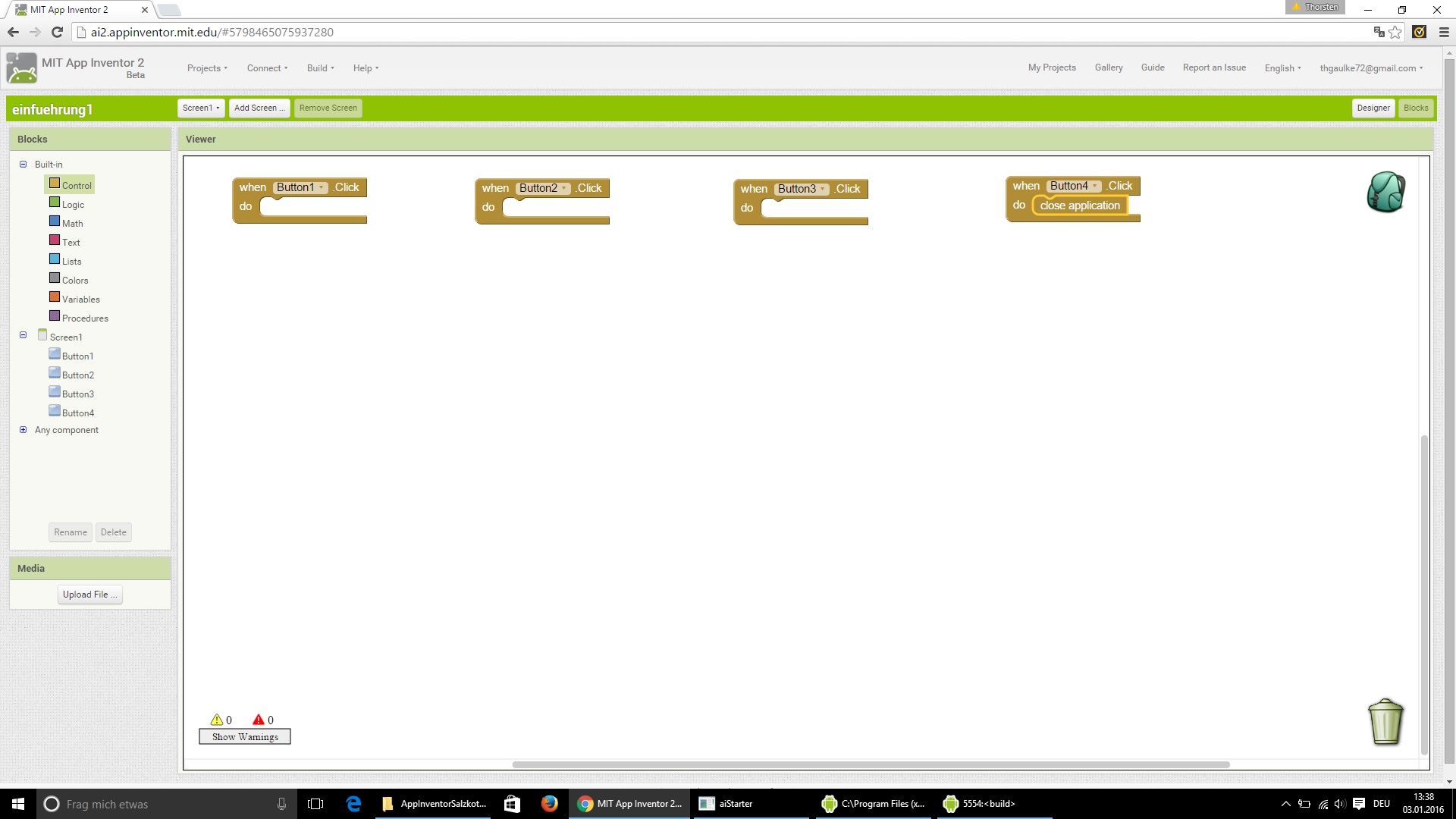The height and width of the screenshot is (819, 1456).
Task: Go back in browser history
Action: click(13, 32)
